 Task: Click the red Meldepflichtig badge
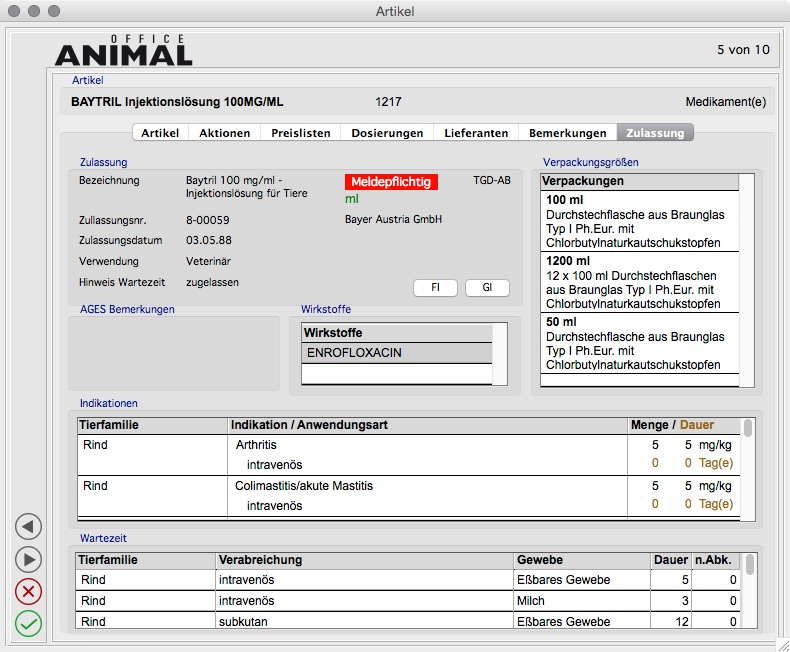point(391,182)
